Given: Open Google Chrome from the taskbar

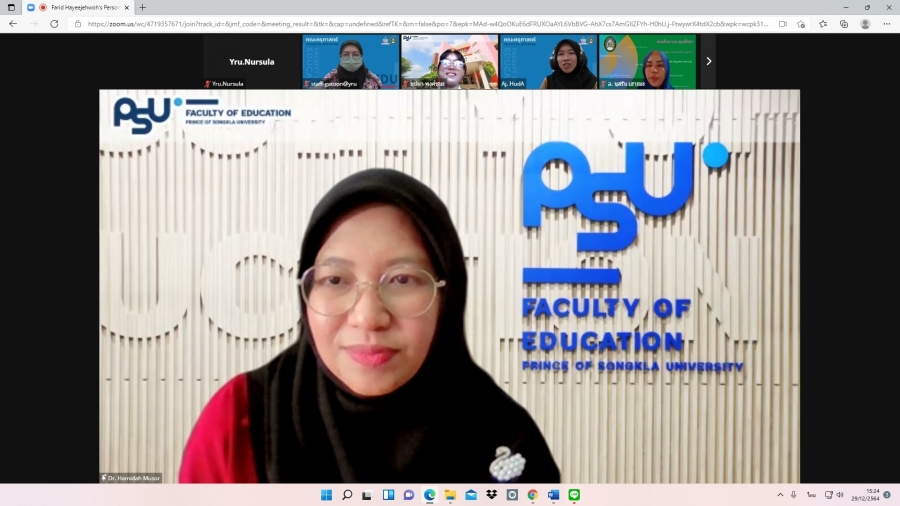Looking at the screenshot, I should coord(532,495).
